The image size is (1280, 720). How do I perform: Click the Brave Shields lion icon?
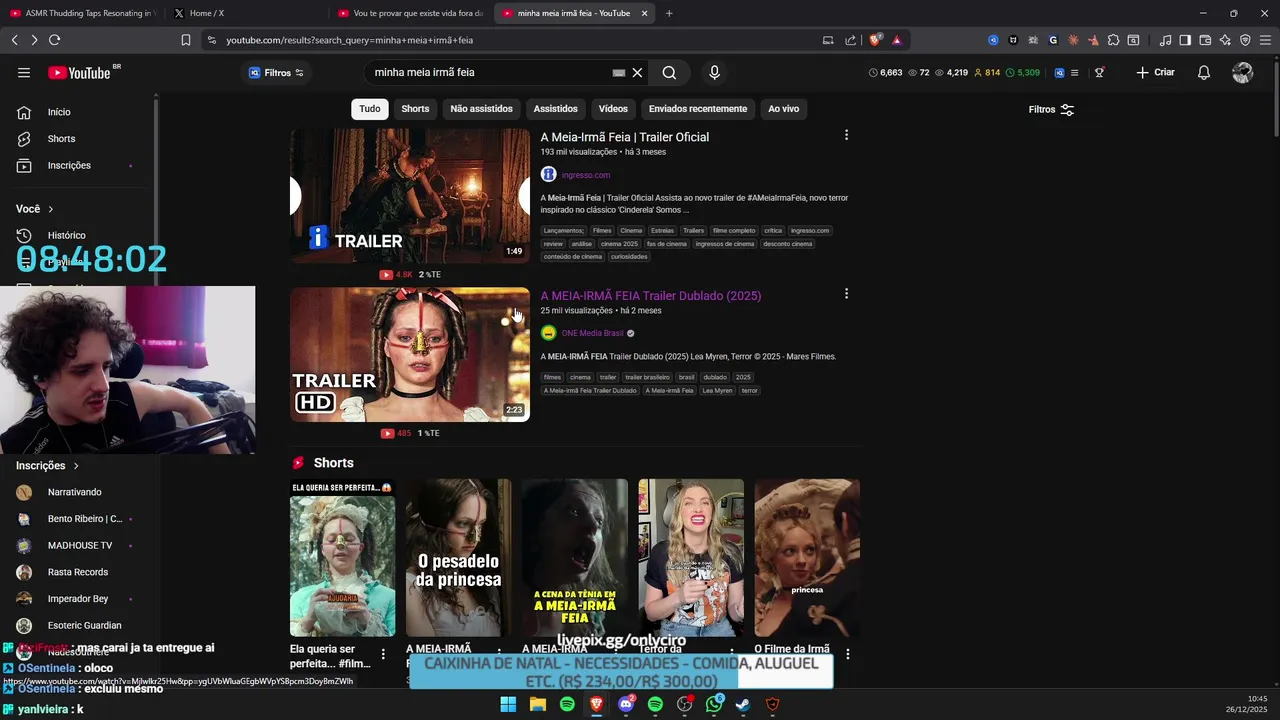876,40
